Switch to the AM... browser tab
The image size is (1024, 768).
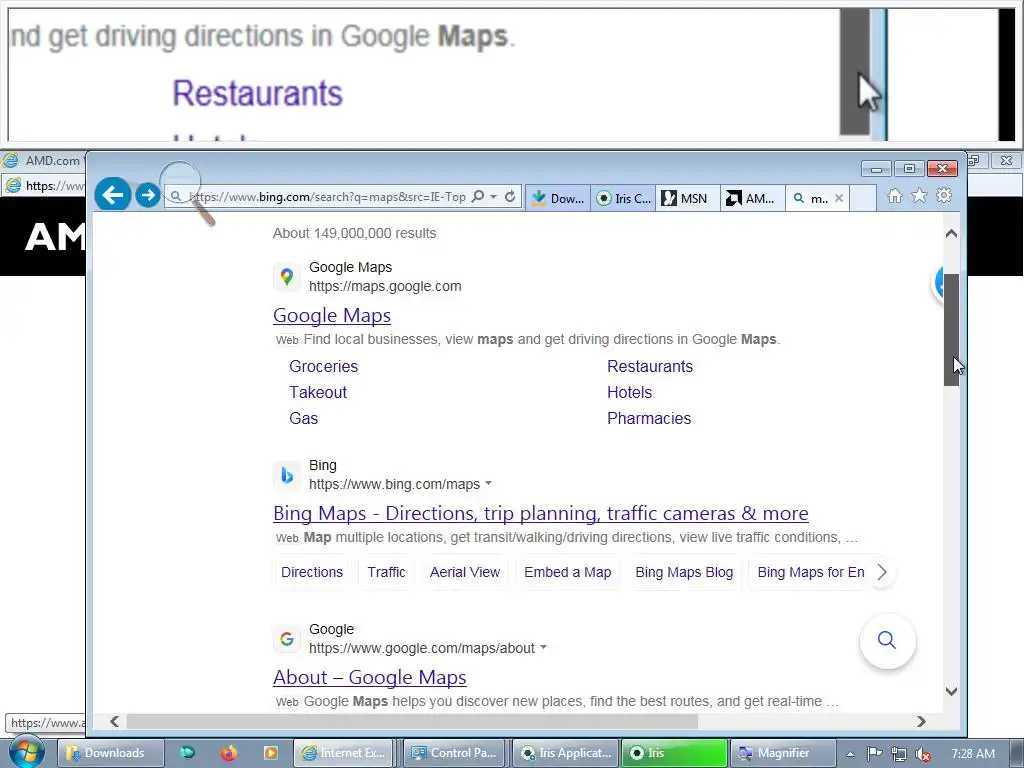click(752, 198)
